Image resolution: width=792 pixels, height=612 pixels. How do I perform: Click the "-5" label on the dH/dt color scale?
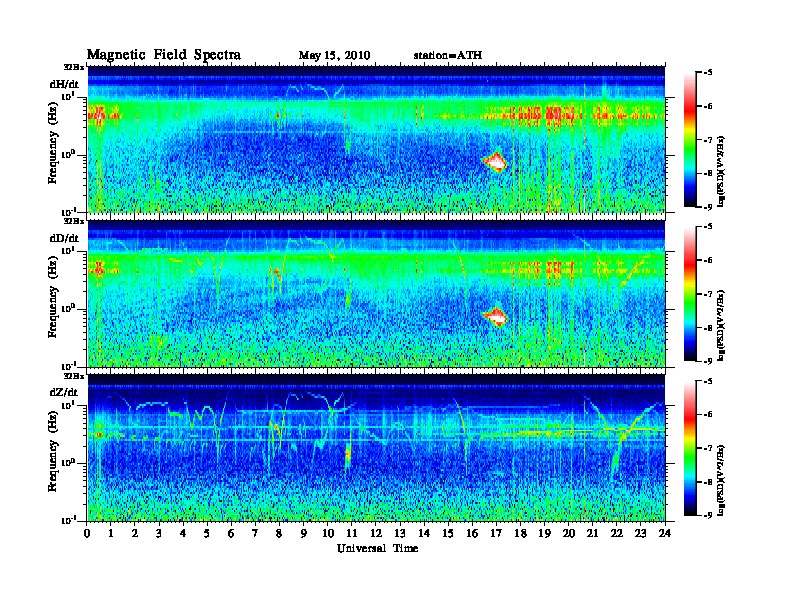pyautogui.click(x=707, y=73)
